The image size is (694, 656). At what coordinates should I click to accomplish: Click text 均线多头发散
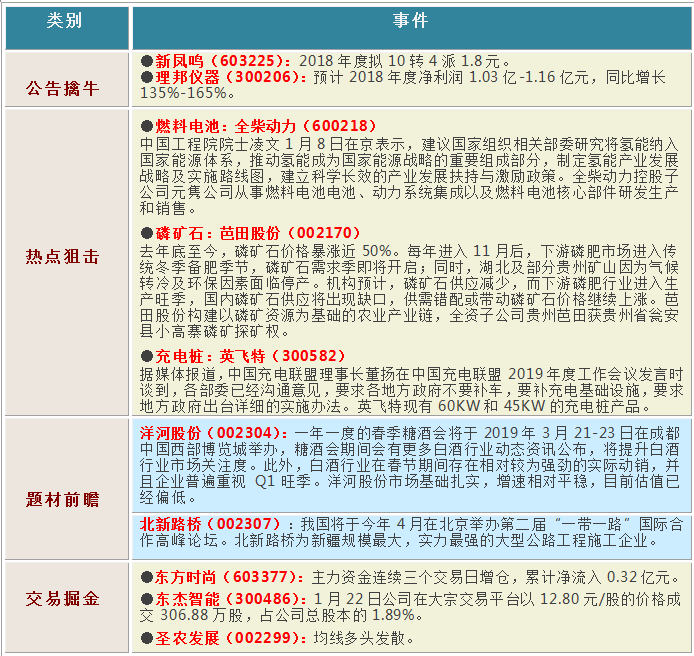(359, 638)
